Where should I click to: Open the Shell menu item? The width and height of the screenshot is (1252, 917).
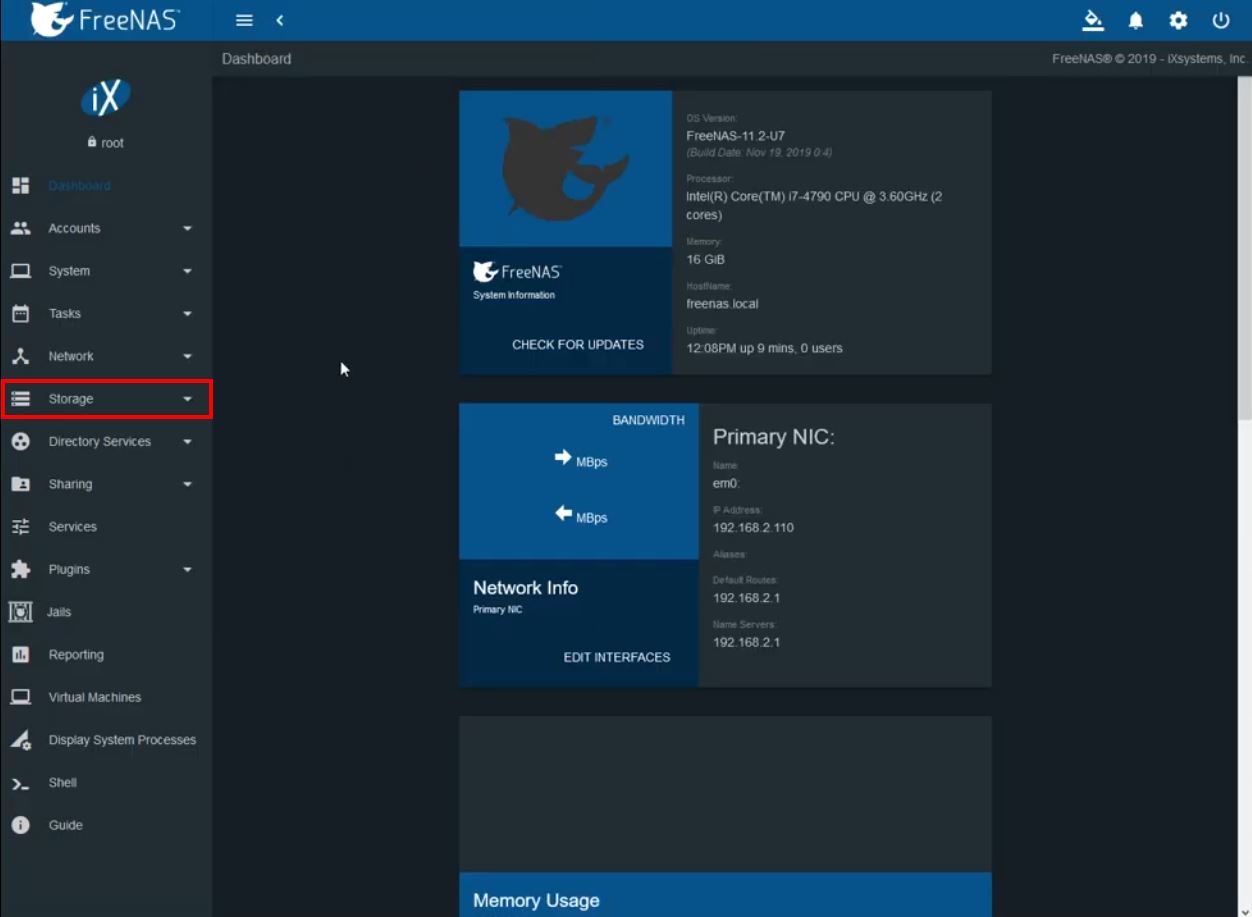[106, 783]
